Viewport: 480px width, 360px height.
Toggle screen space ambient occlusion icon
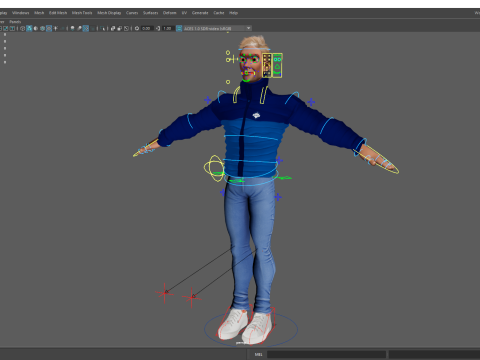coord(72,28)
